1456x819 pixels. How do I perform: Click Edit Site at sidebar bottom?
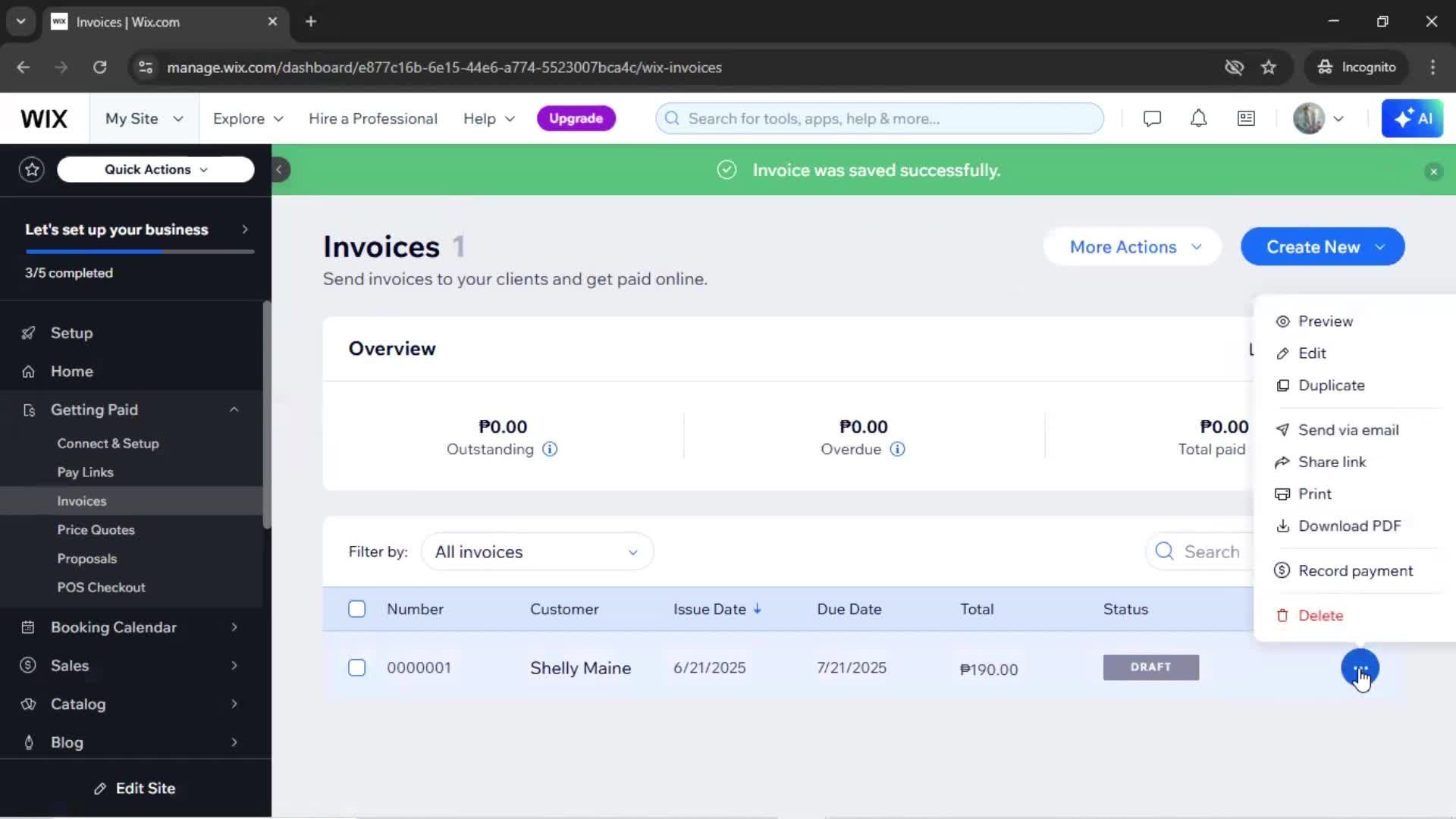click(135, 789)
